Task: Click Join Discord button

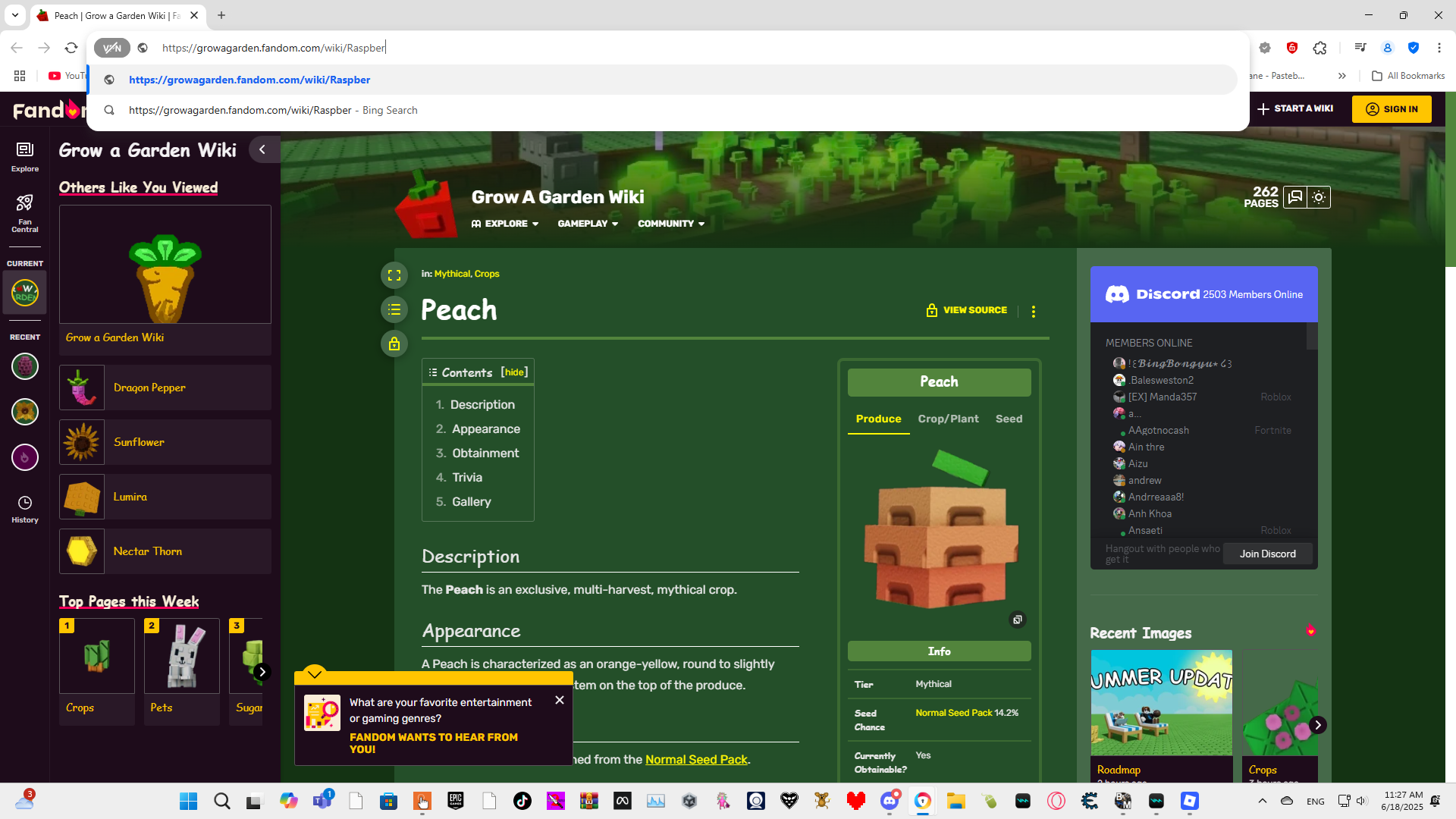Action: point(1268,554)
